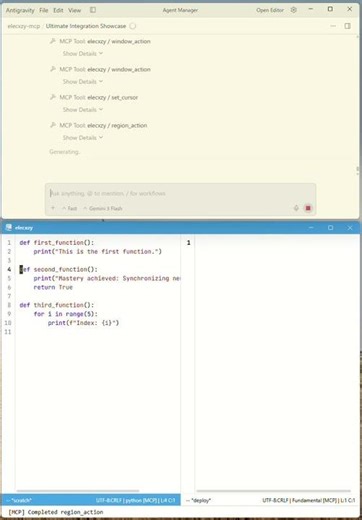The width and height of the screenshot is (362, 520).
Task: Click the loading circle beside Showcase title
Action: point(133,26)
